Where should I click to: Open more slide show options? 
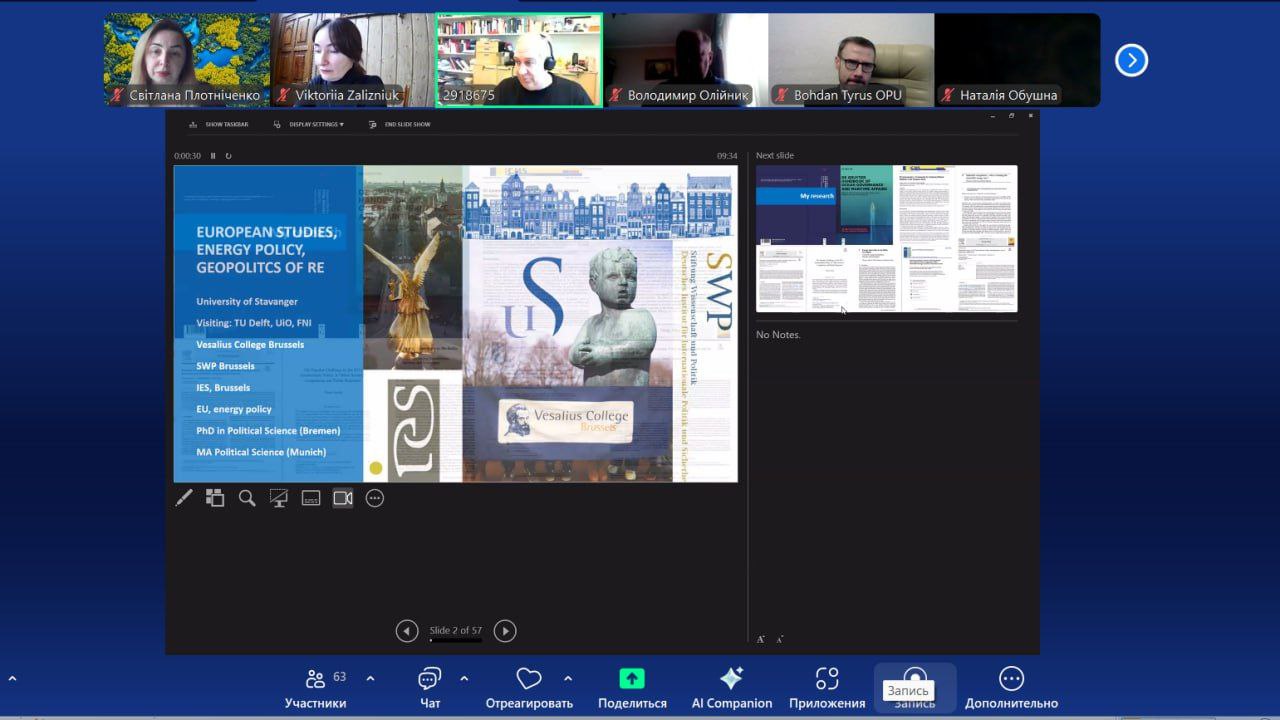click(375, 498)
